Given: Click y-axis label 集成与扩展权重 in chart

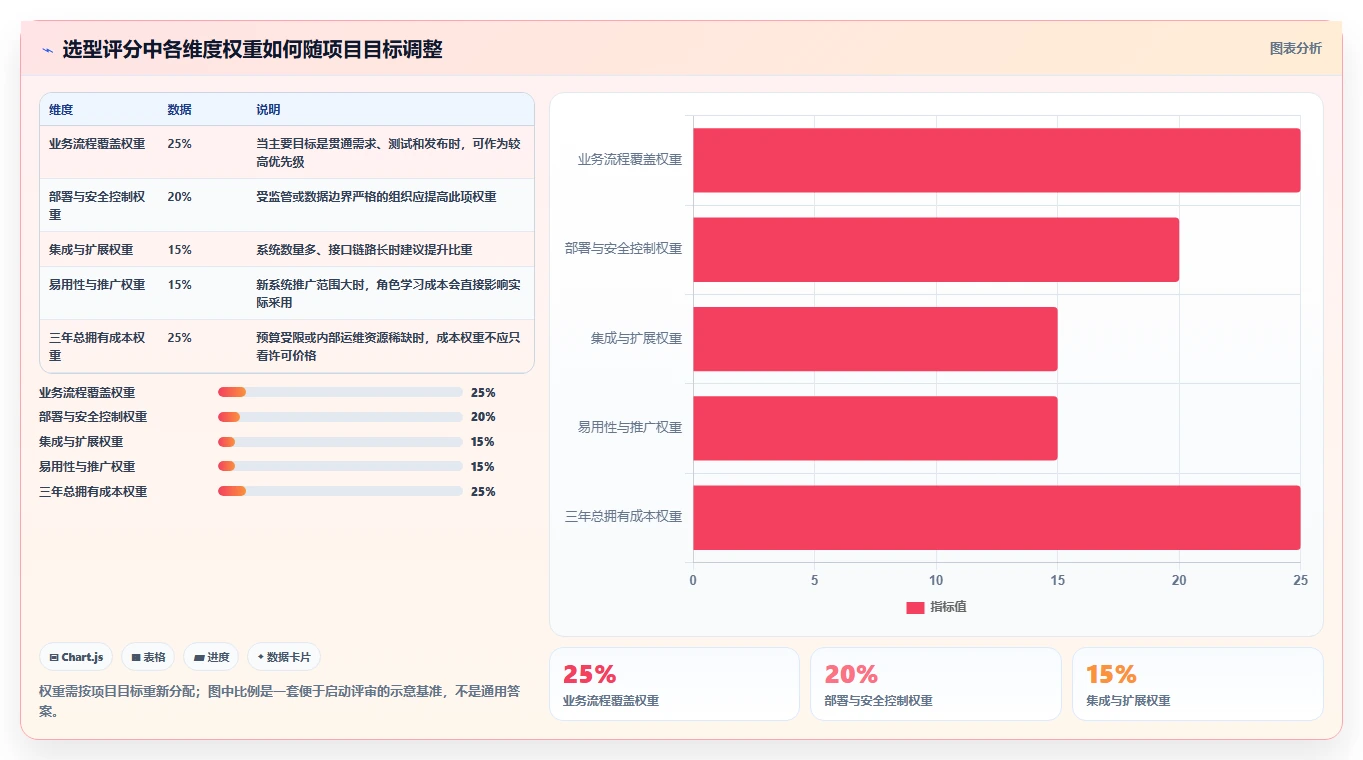Looking at the screenshot, I should click(636, 339).
